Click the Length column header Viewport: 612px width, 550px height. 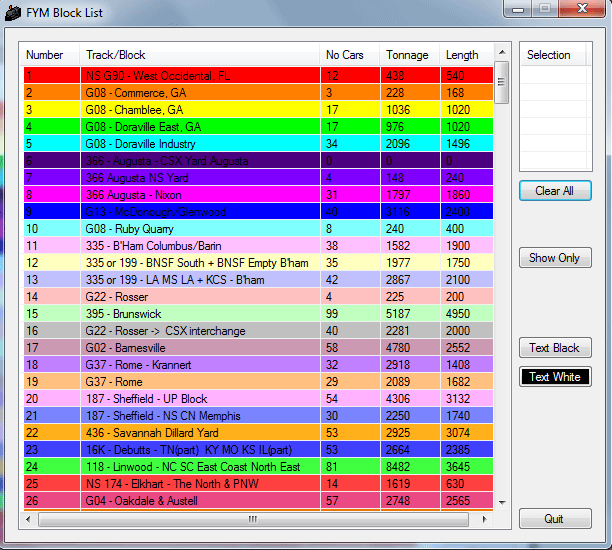[467, 55]
